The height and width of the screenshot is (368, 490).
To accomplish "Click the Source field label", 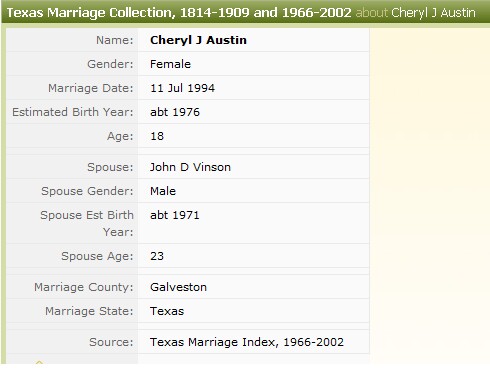I will pos(111,342).
